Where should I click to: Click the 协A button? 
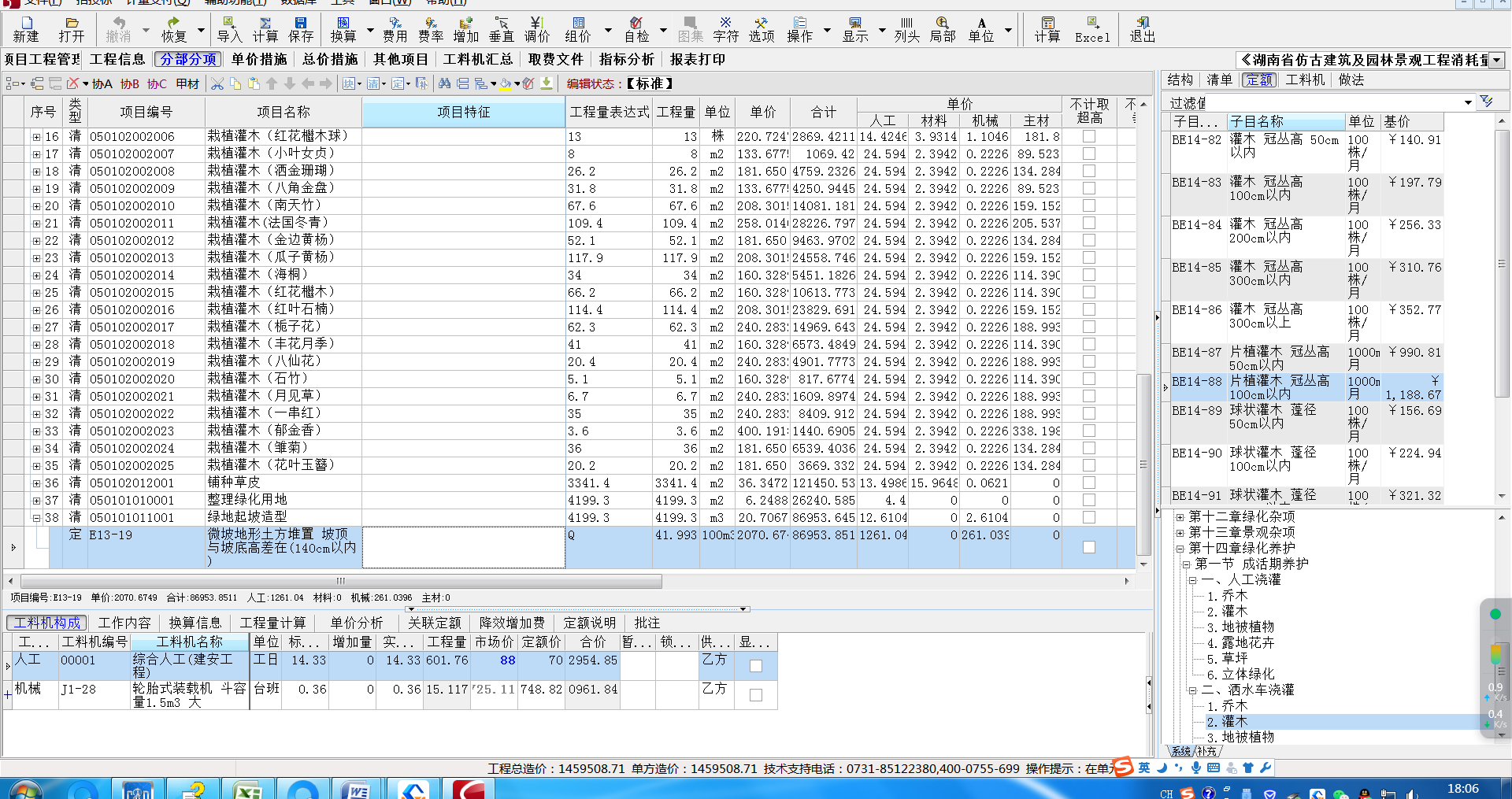pos(102,83)
